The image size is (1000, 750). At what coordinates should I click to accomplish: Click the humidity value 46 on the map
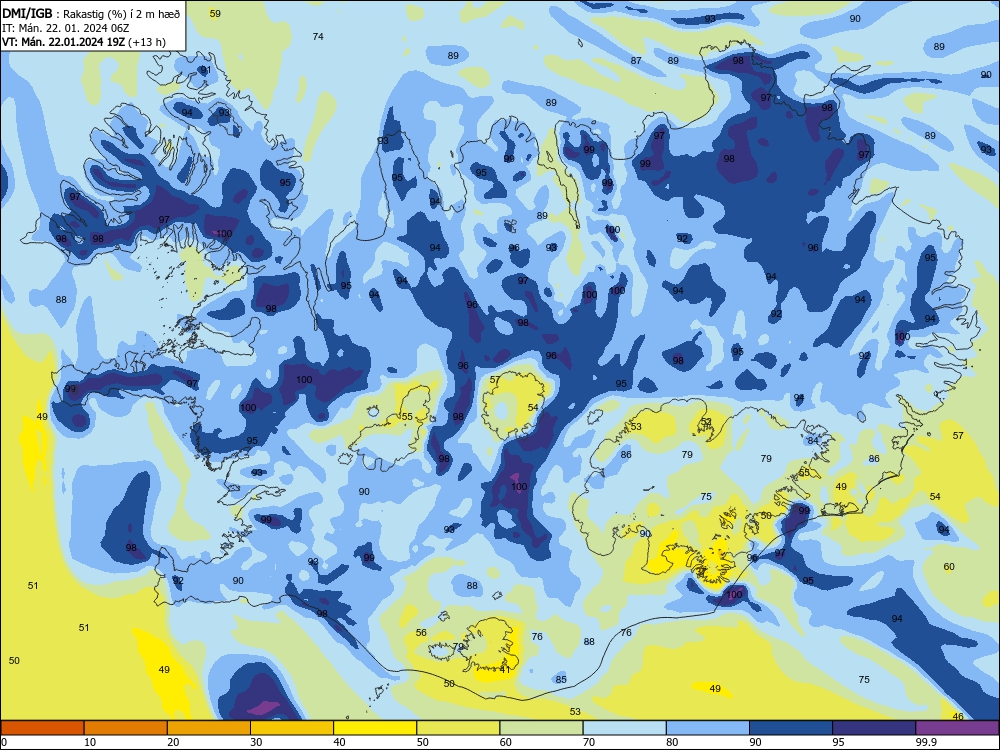[958, 716]
